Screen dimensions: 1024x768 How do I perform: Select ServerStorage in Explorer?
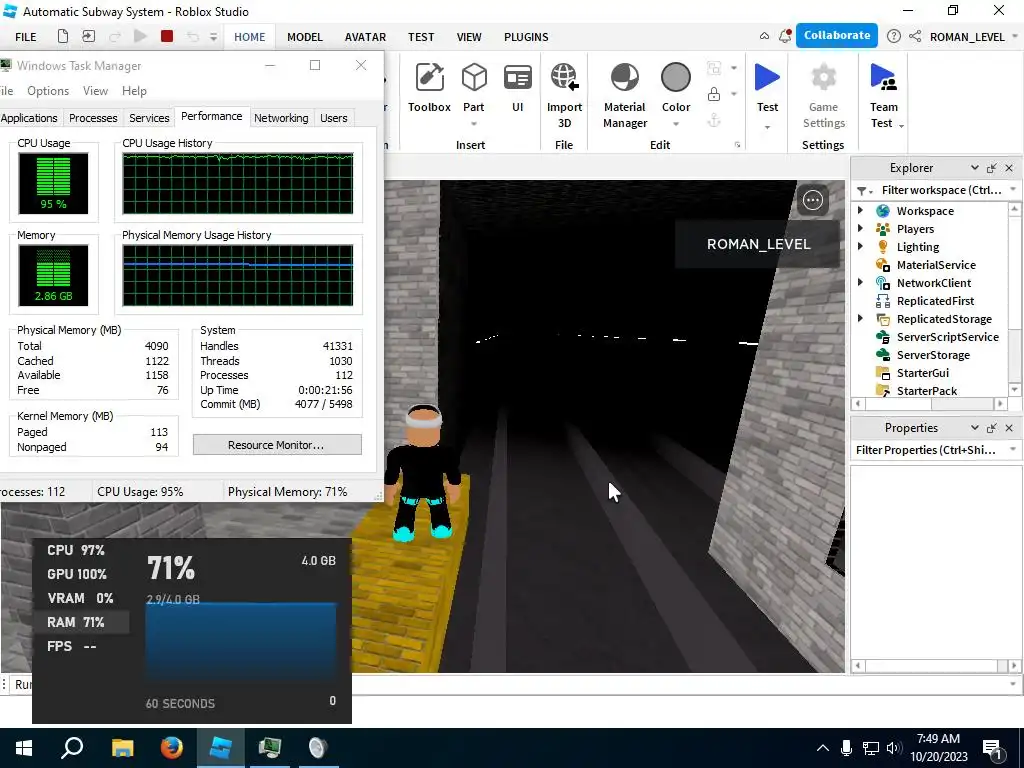[x=933, y=355]
